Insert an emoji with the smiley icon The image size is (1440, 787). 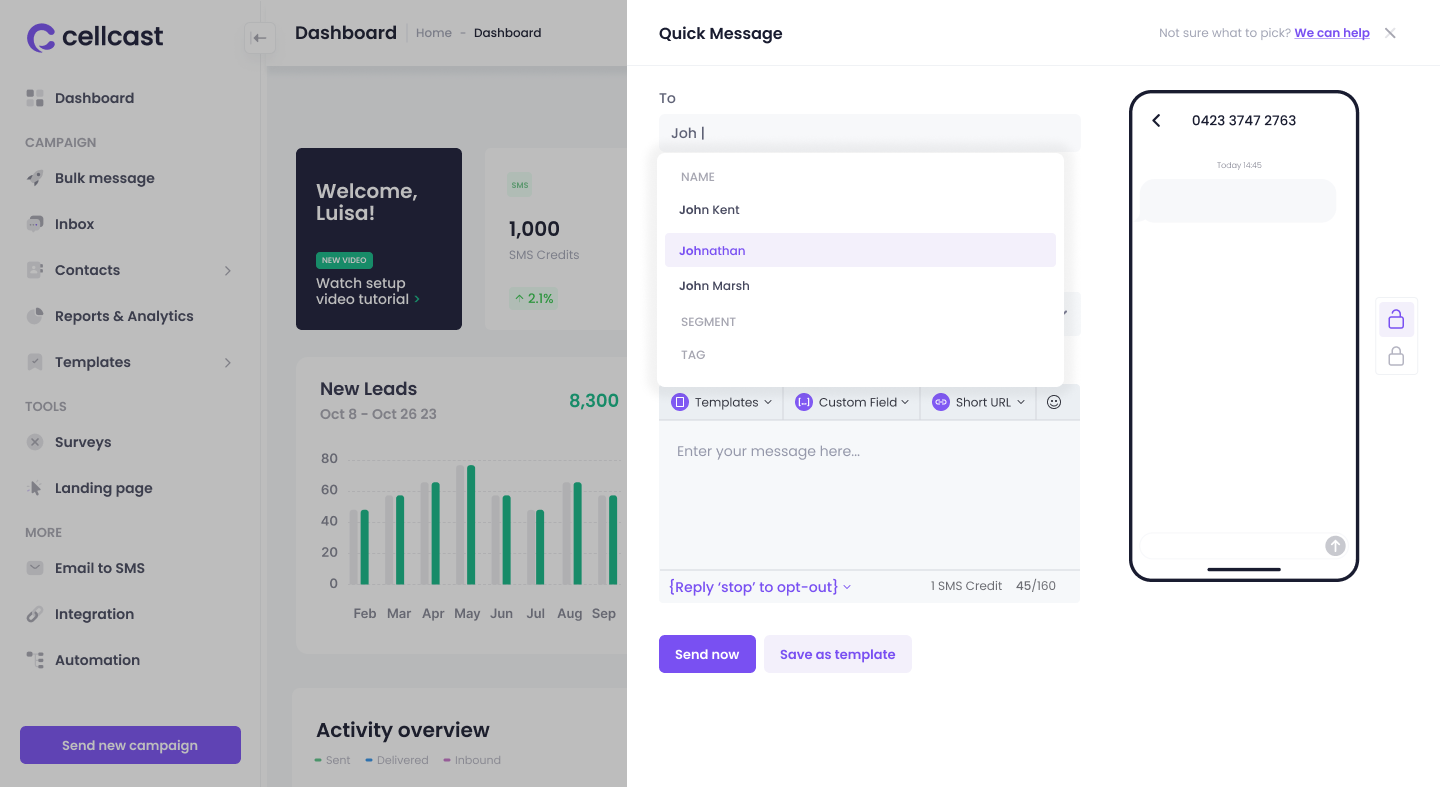pyautogui.click(x=1054, y=401)
